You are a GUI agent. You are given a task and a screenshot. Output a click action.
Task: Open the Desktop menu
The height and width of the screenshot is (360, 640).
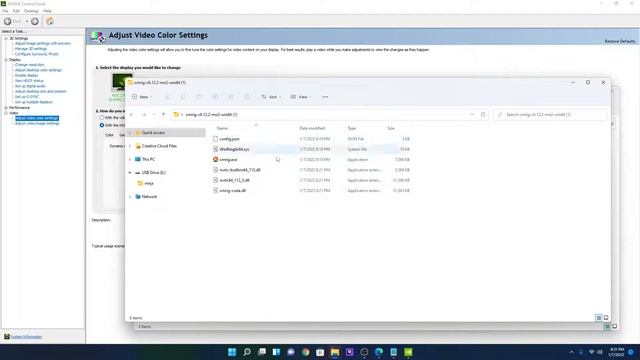coord(31,11)
